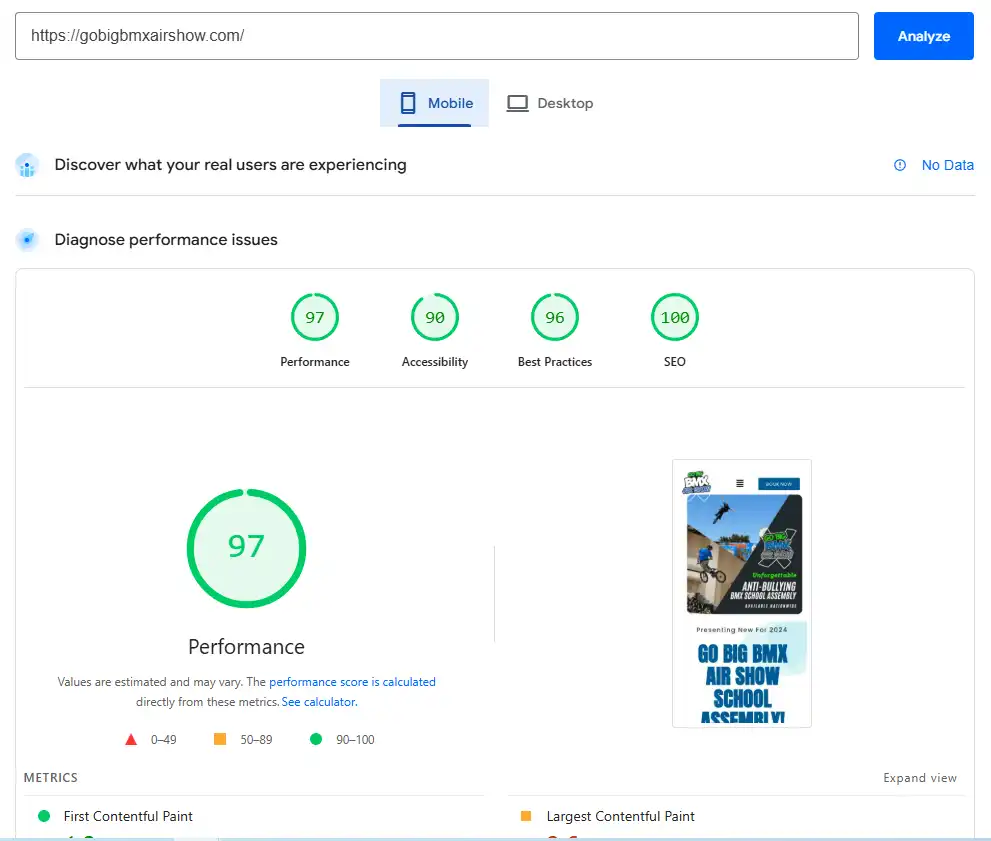Click the orange Largest Contentful Paint indicator
This screenshot has width=991, height=841.
coord(526,816)
